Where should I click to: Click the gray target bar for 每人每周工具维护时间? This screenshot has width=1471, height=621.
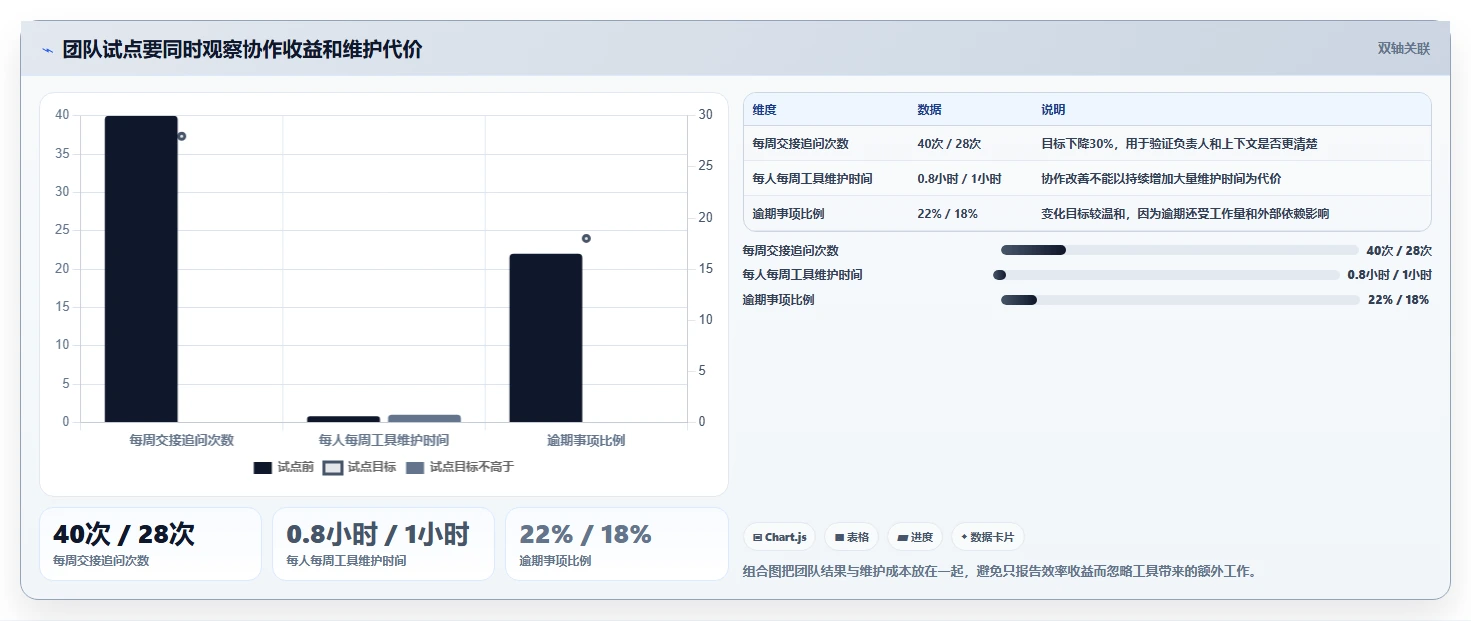tap(424, 418)
